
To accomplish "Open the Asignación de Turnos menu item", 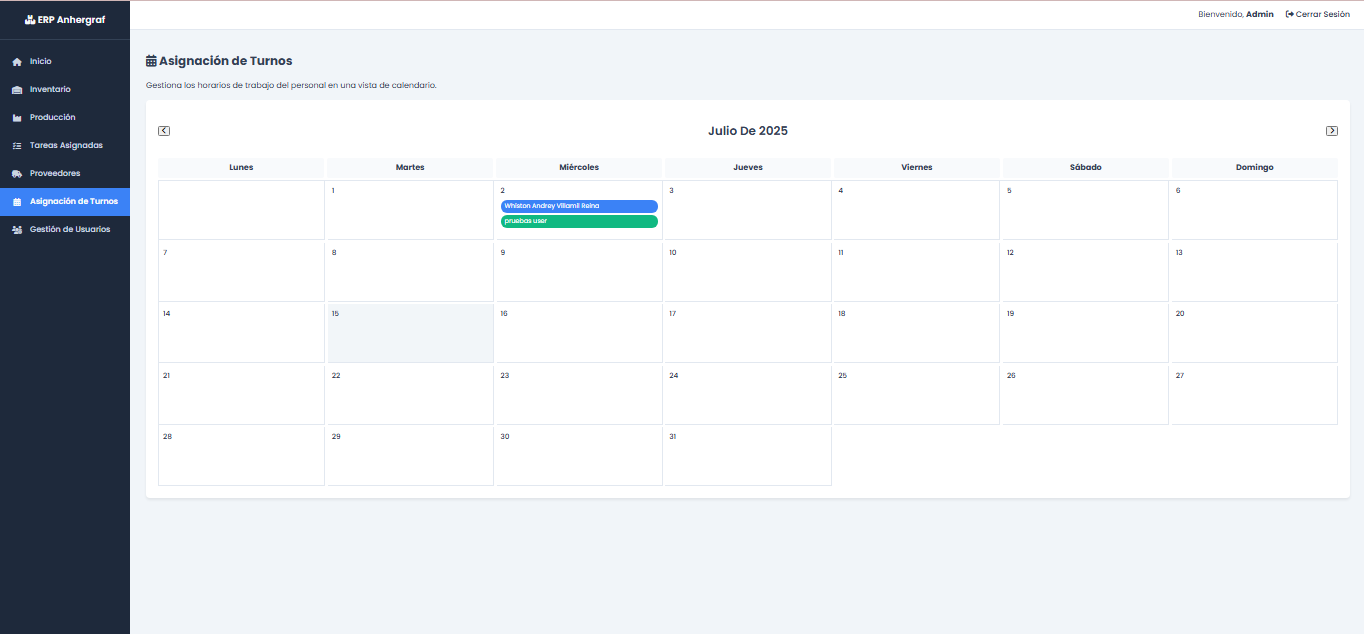I will click(73, 202).
